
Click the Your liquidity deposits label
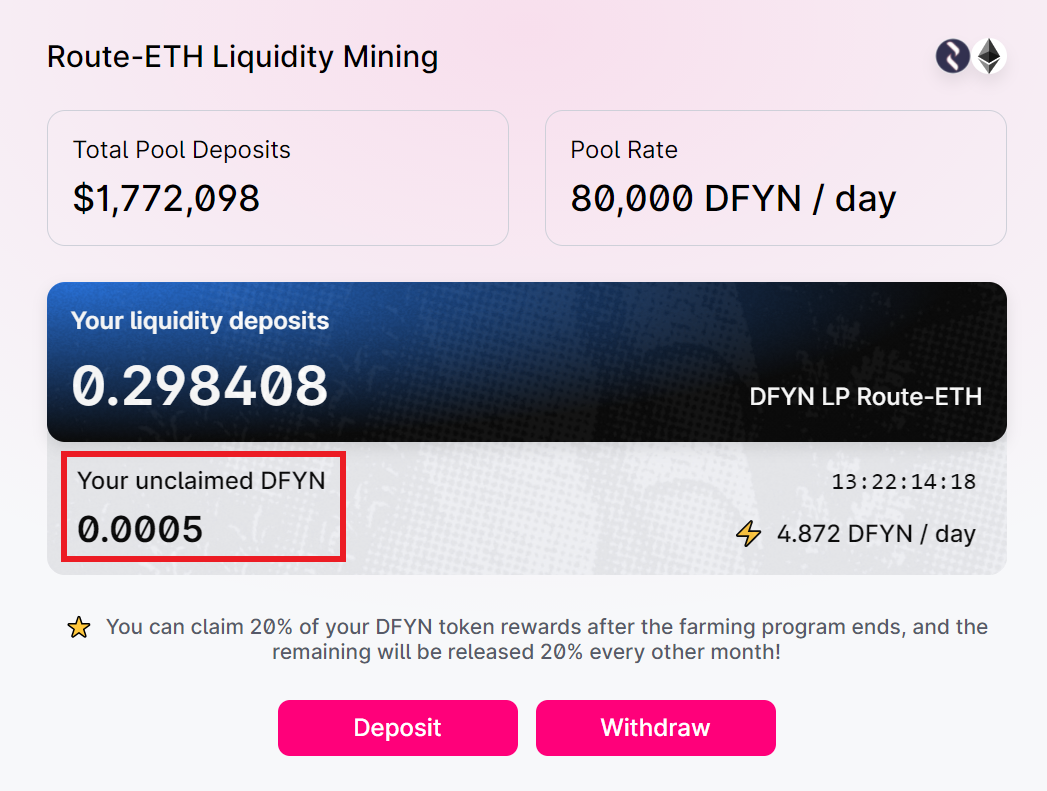pos(200,321)
